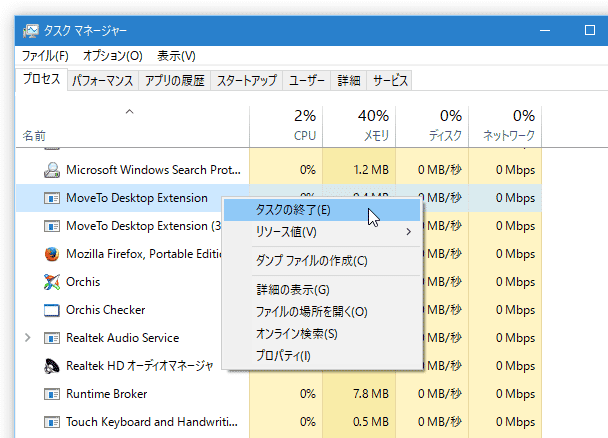
Task: Sort by the メモリ column header
Action: pos(359,127)
